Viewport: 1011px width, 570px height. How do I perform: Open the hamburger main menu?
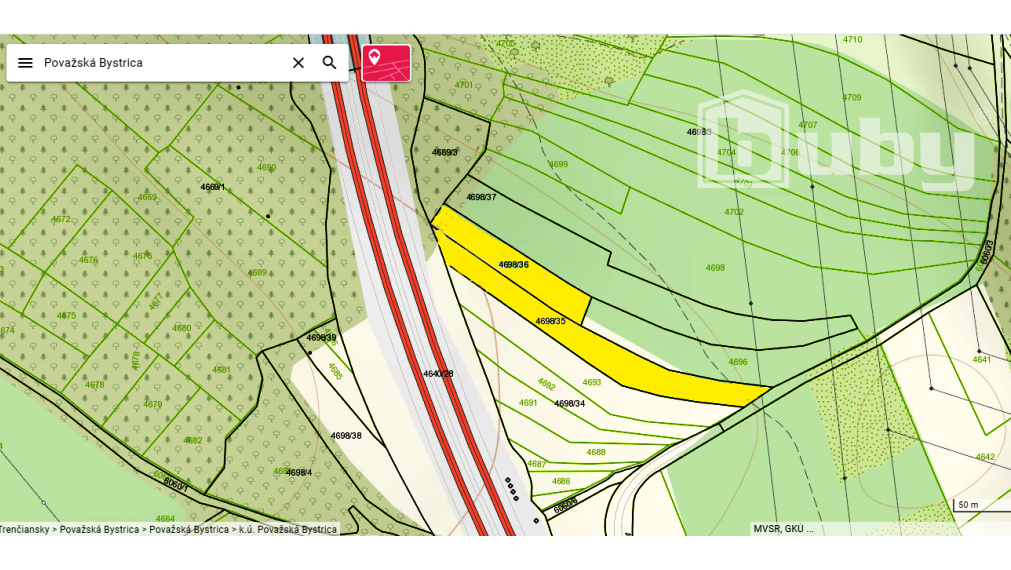(25, 63)
